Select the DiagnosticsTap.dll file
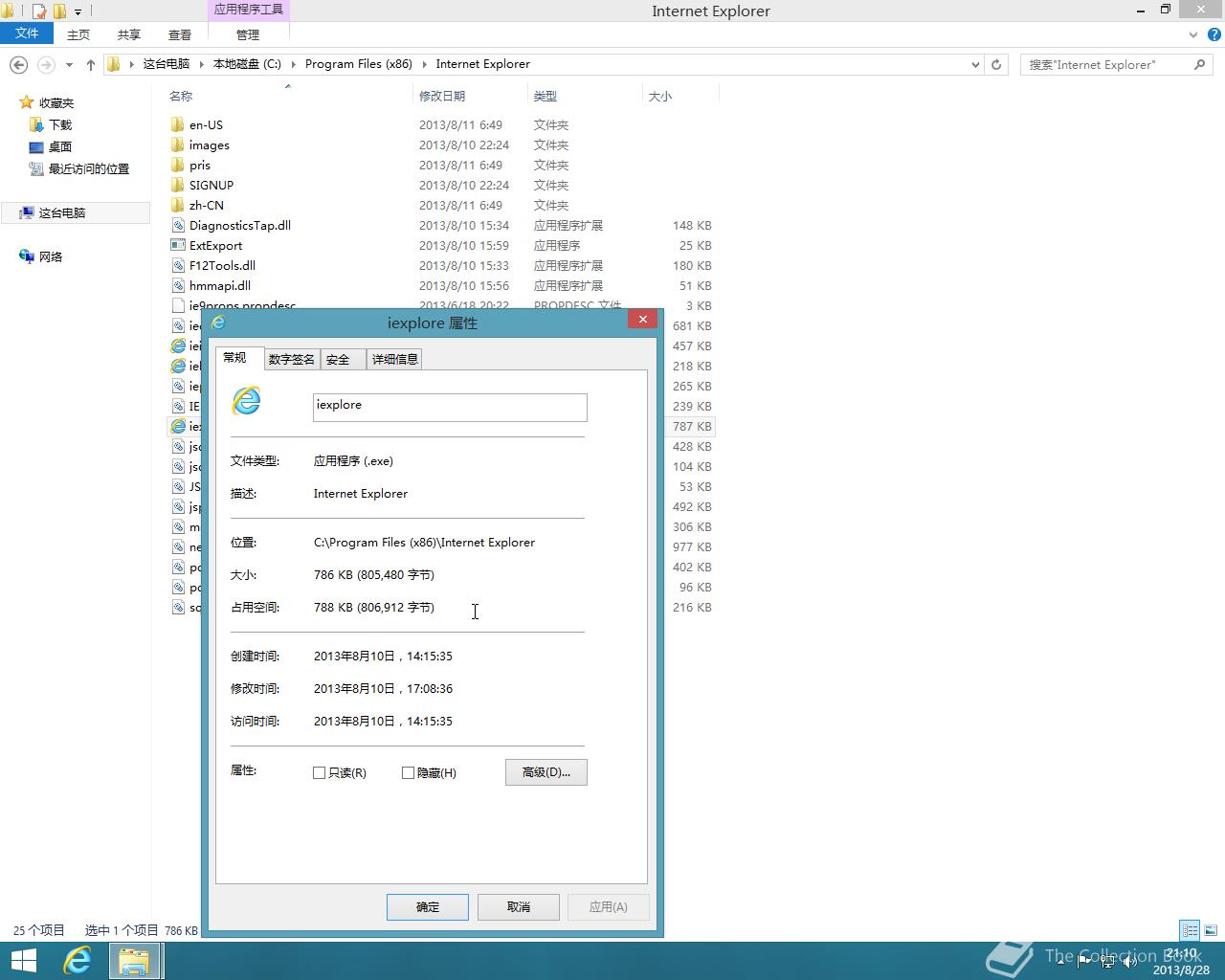The width and height of the screenshot is (1225, 980). (239, 225)
